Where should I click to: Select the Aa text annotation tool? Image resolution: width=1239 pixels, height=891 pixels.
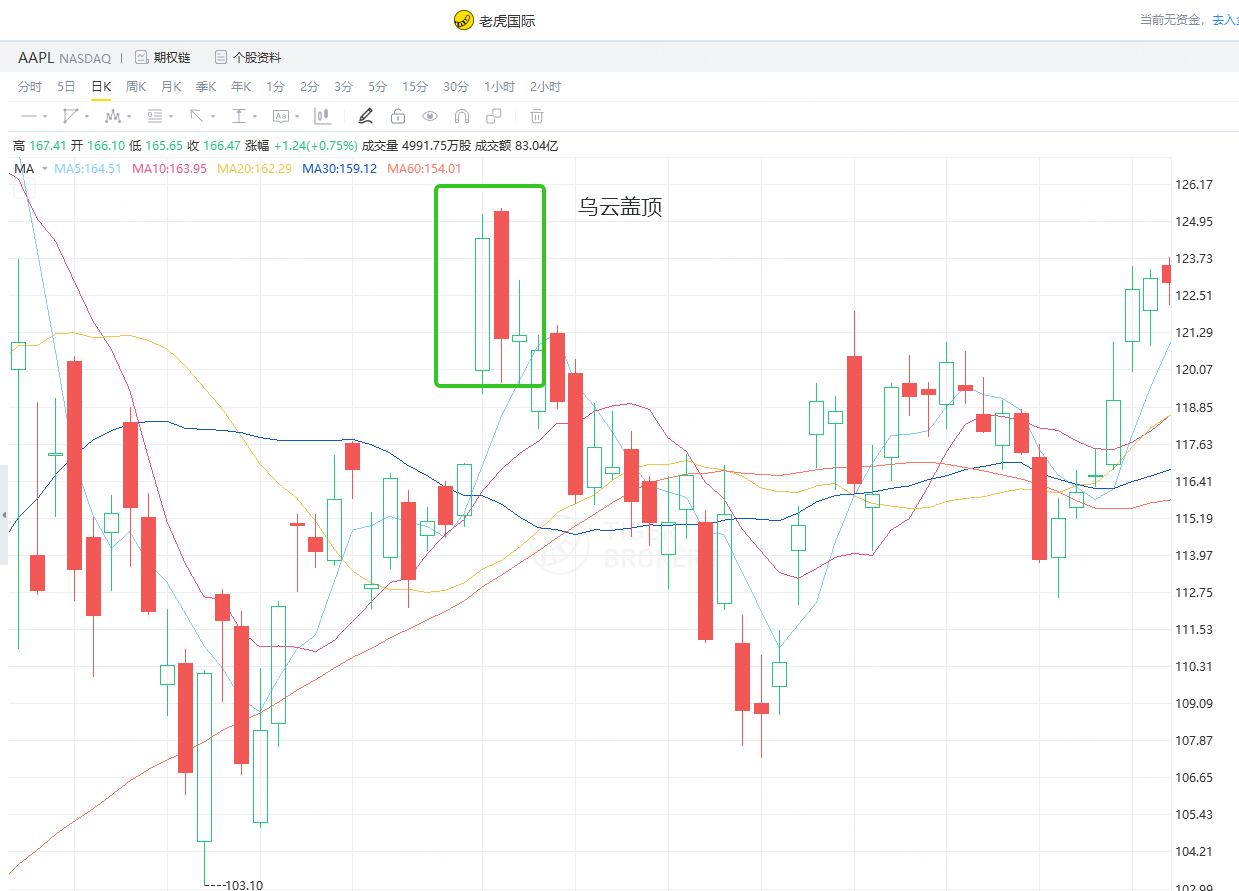[281, 116]
